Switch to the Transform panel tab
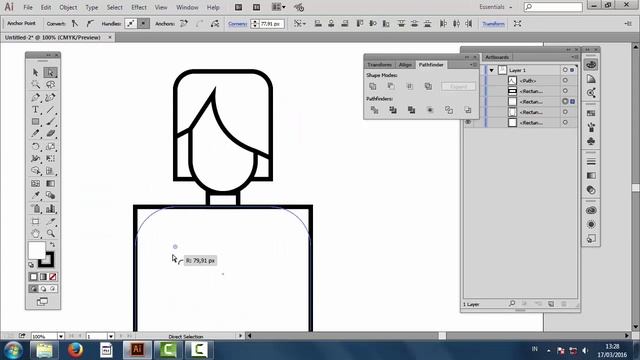The image size is (640, 360). point(380,65)
